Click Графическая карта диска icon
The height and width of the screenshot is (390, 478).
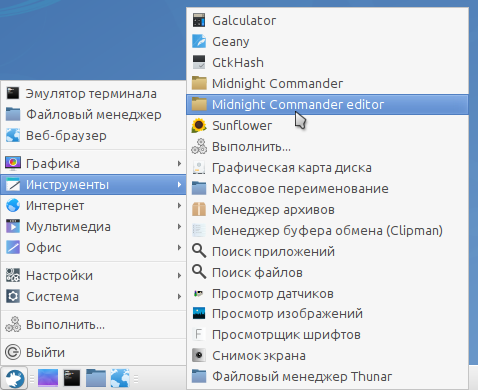(x=199, y=167)
